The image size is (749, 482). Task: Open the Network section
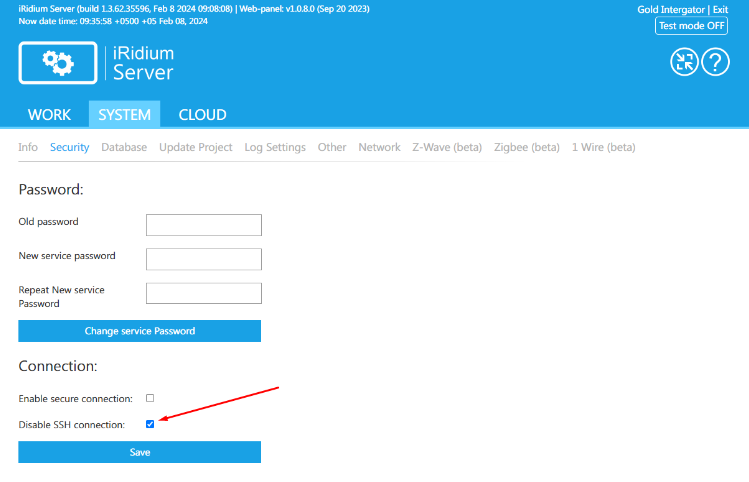[379, 147]
